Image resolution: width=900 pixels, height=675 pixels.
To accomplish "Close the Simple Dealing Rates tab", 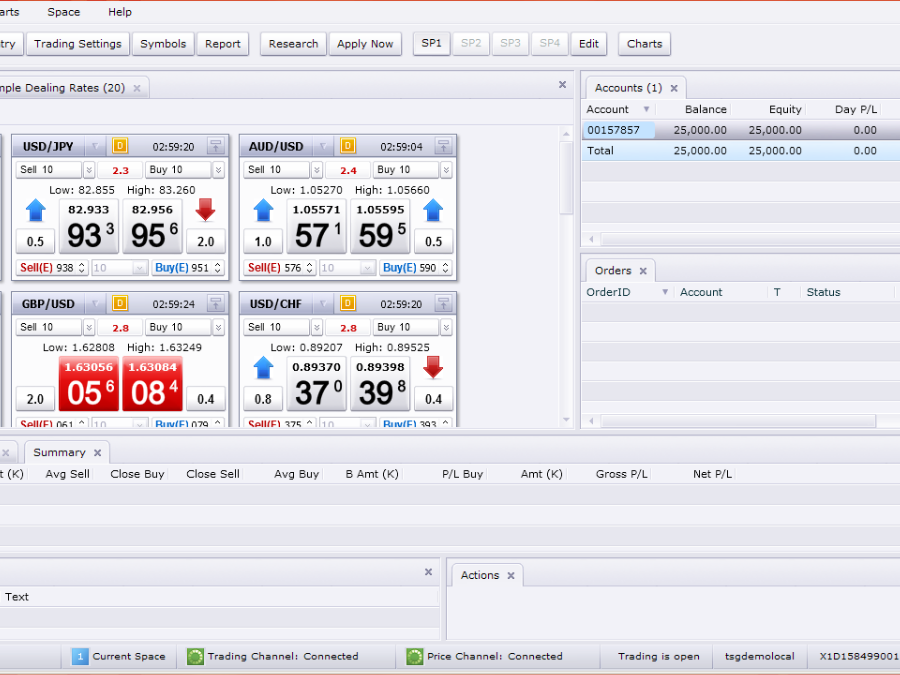I will point(137,88).
